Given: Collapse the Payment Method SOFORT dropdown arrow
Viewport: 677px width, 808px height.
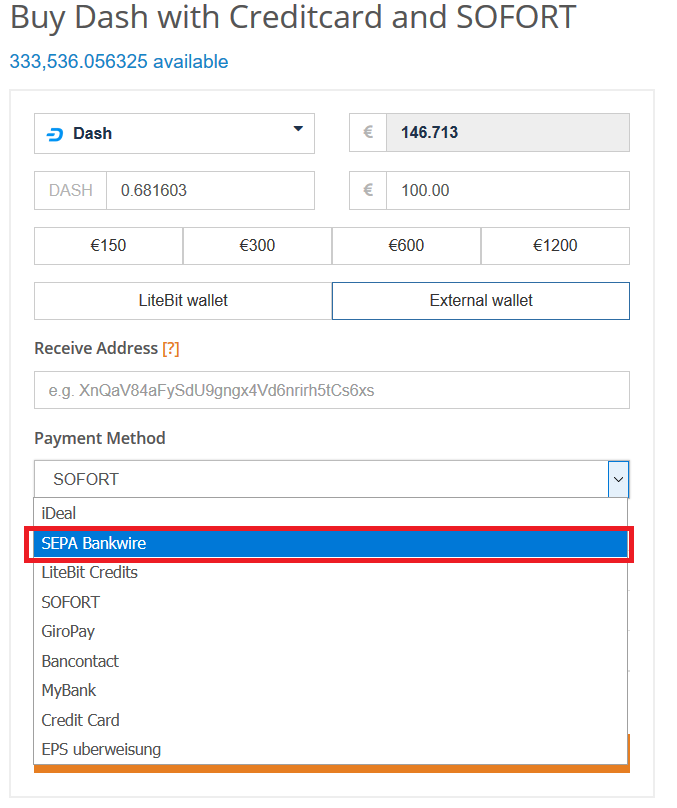Looking at the screenshot, I should (618, 479).
